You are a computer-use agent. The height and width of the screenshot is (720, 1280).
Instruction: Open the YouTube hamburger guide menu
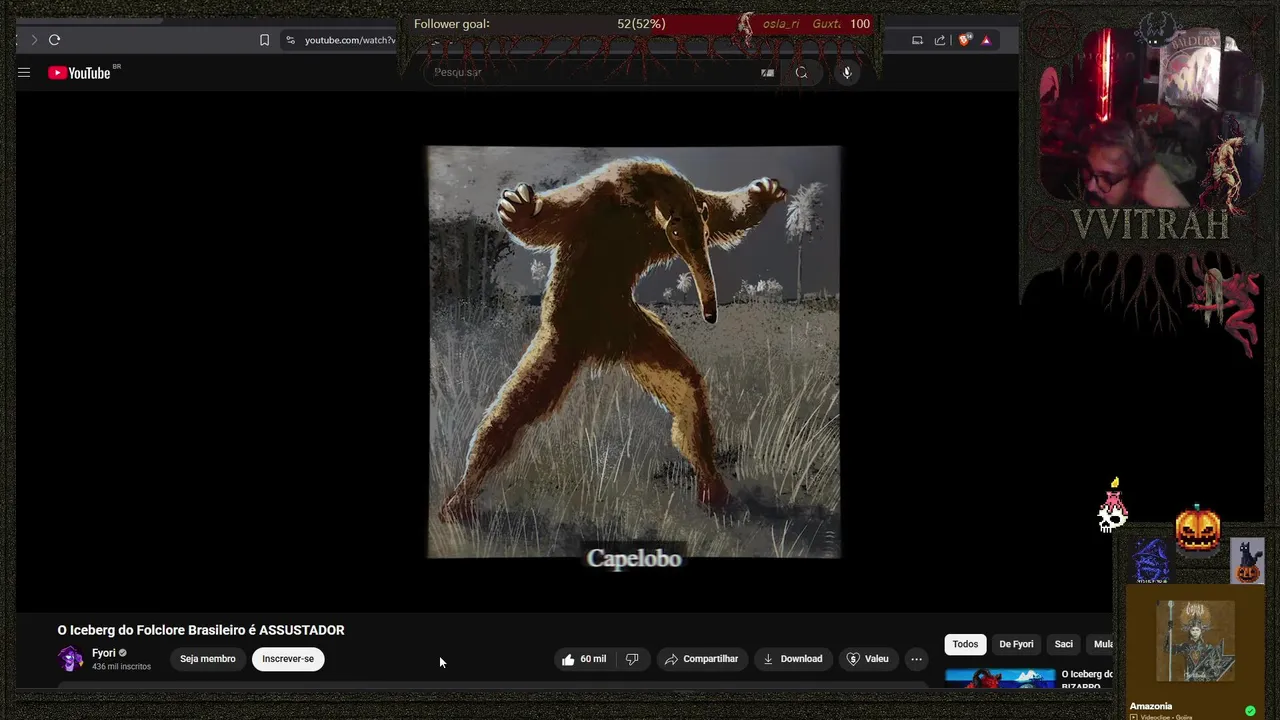coord(24,73)
